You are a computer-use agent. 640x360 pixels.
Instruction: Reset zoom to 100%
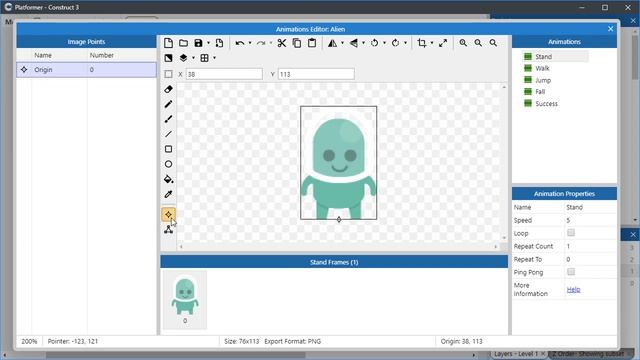pos(493,43)
